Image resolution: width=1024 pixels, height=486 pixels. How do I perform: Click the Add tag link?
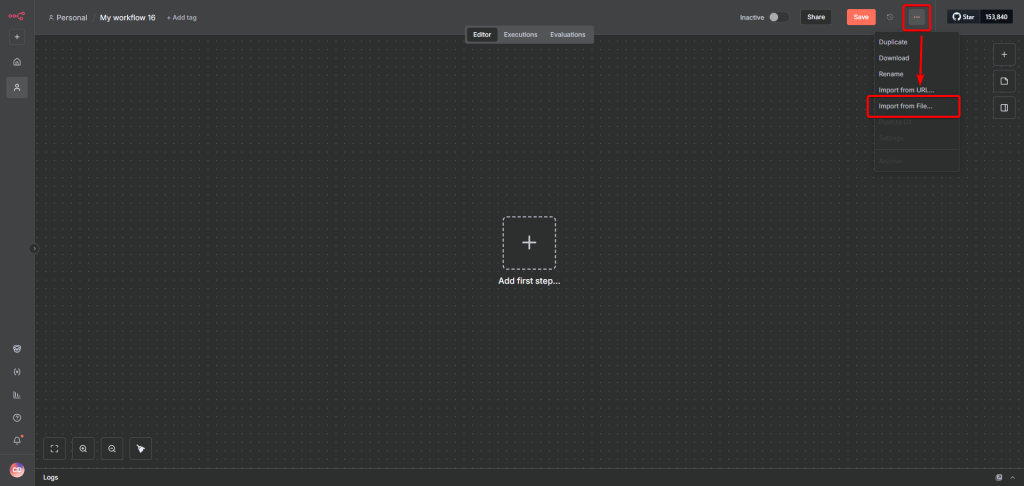click(182, 18)
